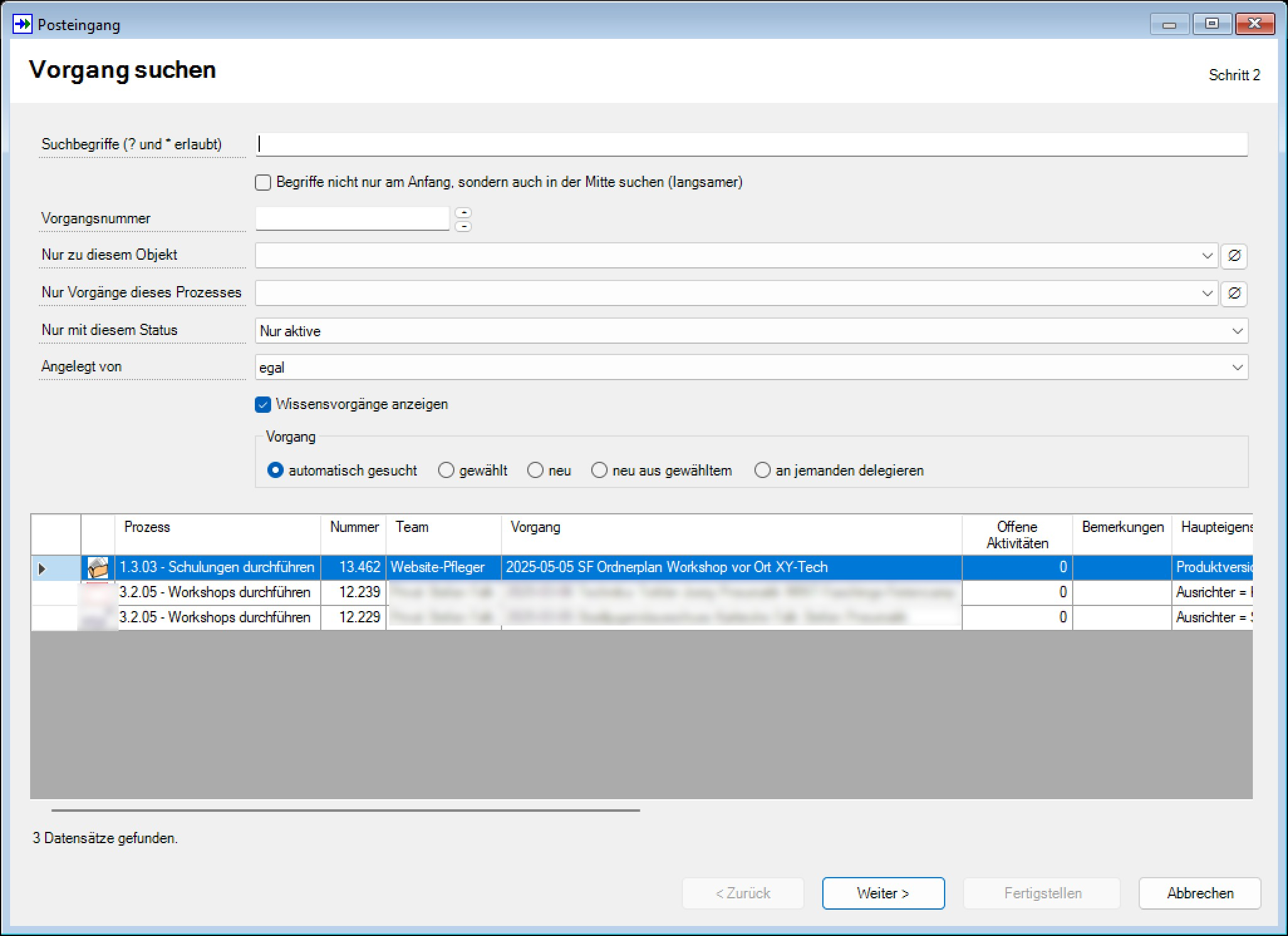
Task: Open 'Angelegt von' dropdown showing 'egal'
Action: [751, 367]
